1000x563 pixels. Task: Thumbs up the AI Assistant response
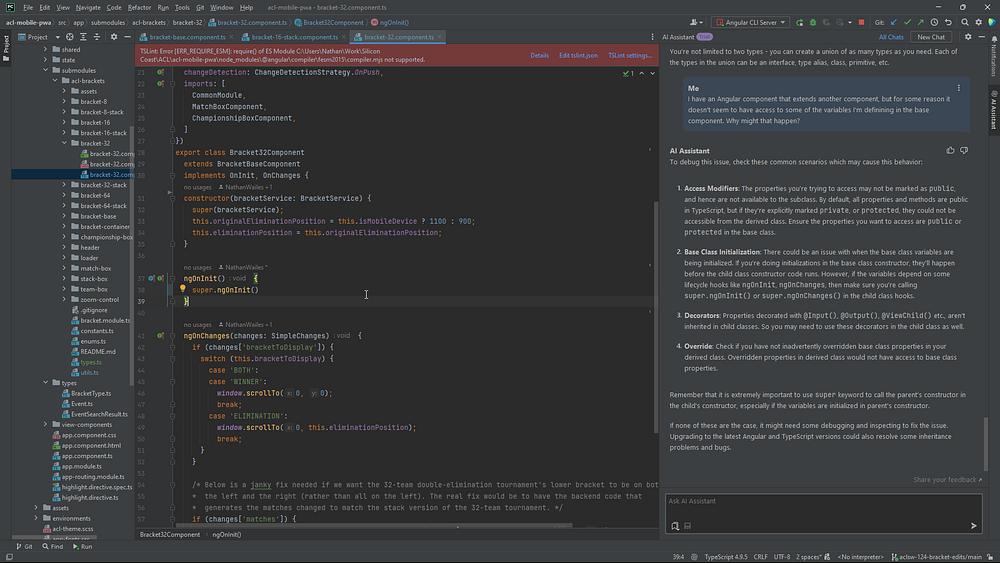[950, 151]
